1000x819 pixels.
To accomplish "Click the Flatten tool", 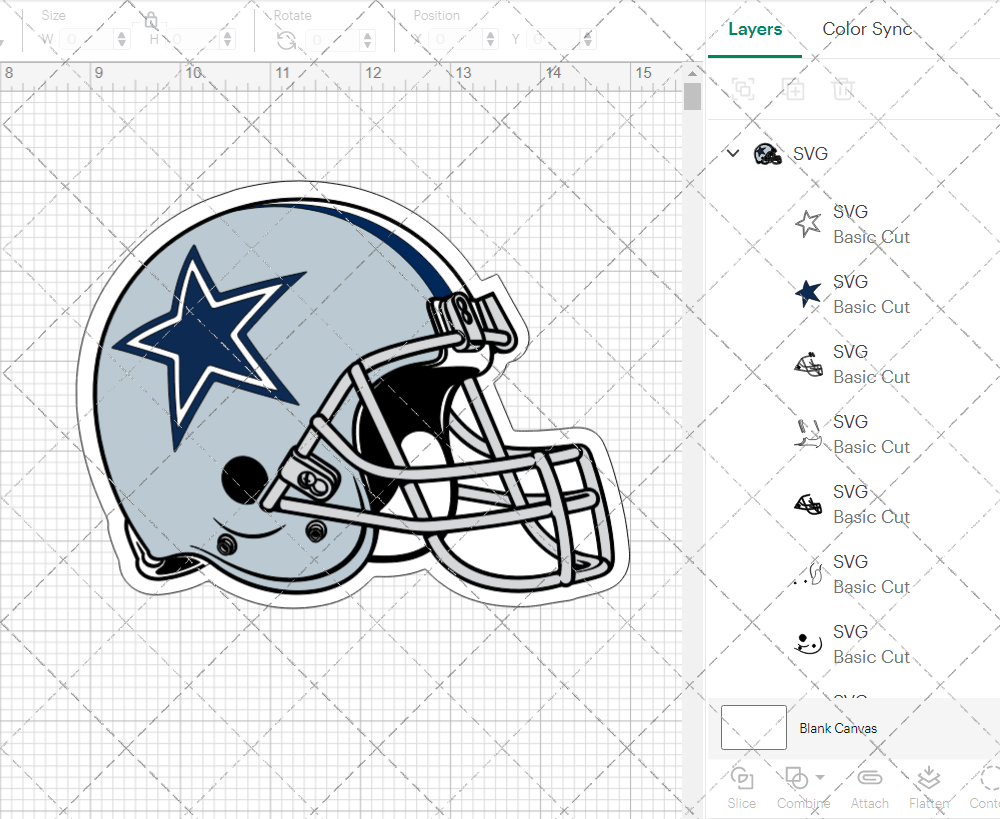I will tap(929, 788).
